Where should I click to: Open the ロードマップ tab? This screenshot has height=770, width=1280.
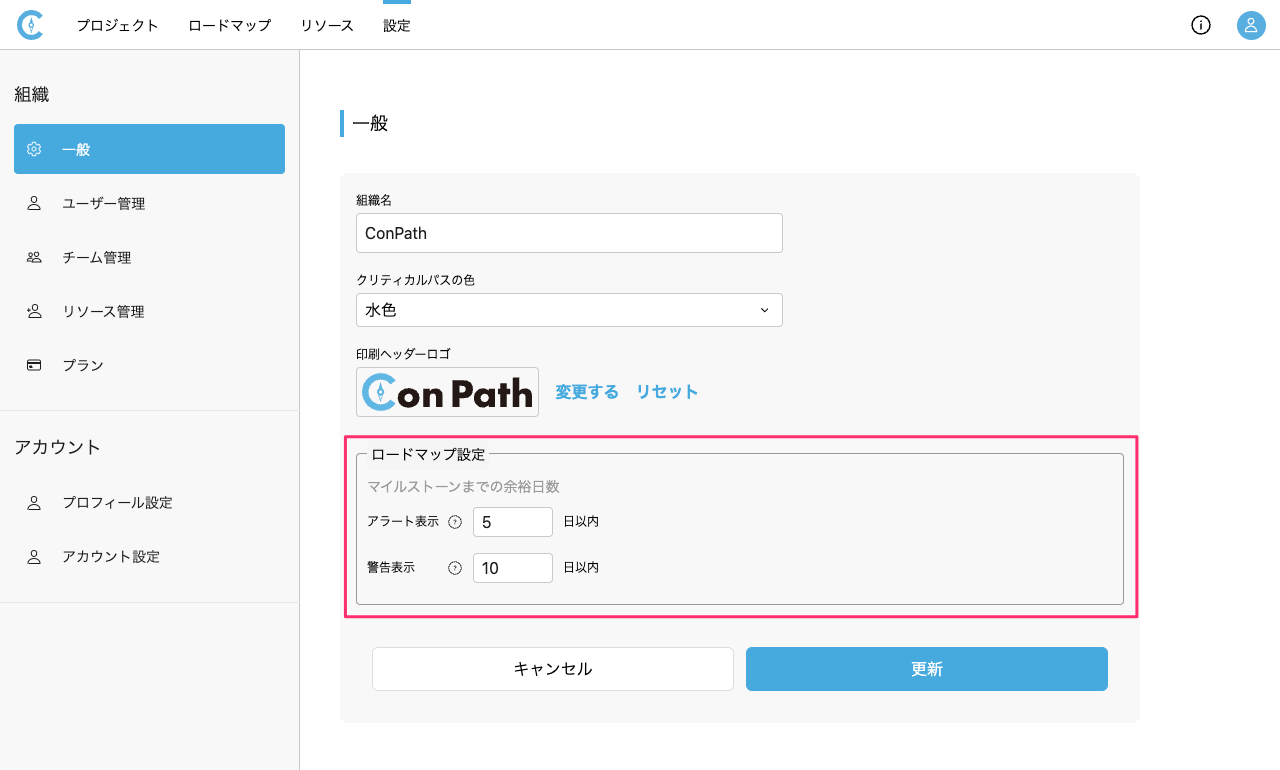click(x=230, y=26)
